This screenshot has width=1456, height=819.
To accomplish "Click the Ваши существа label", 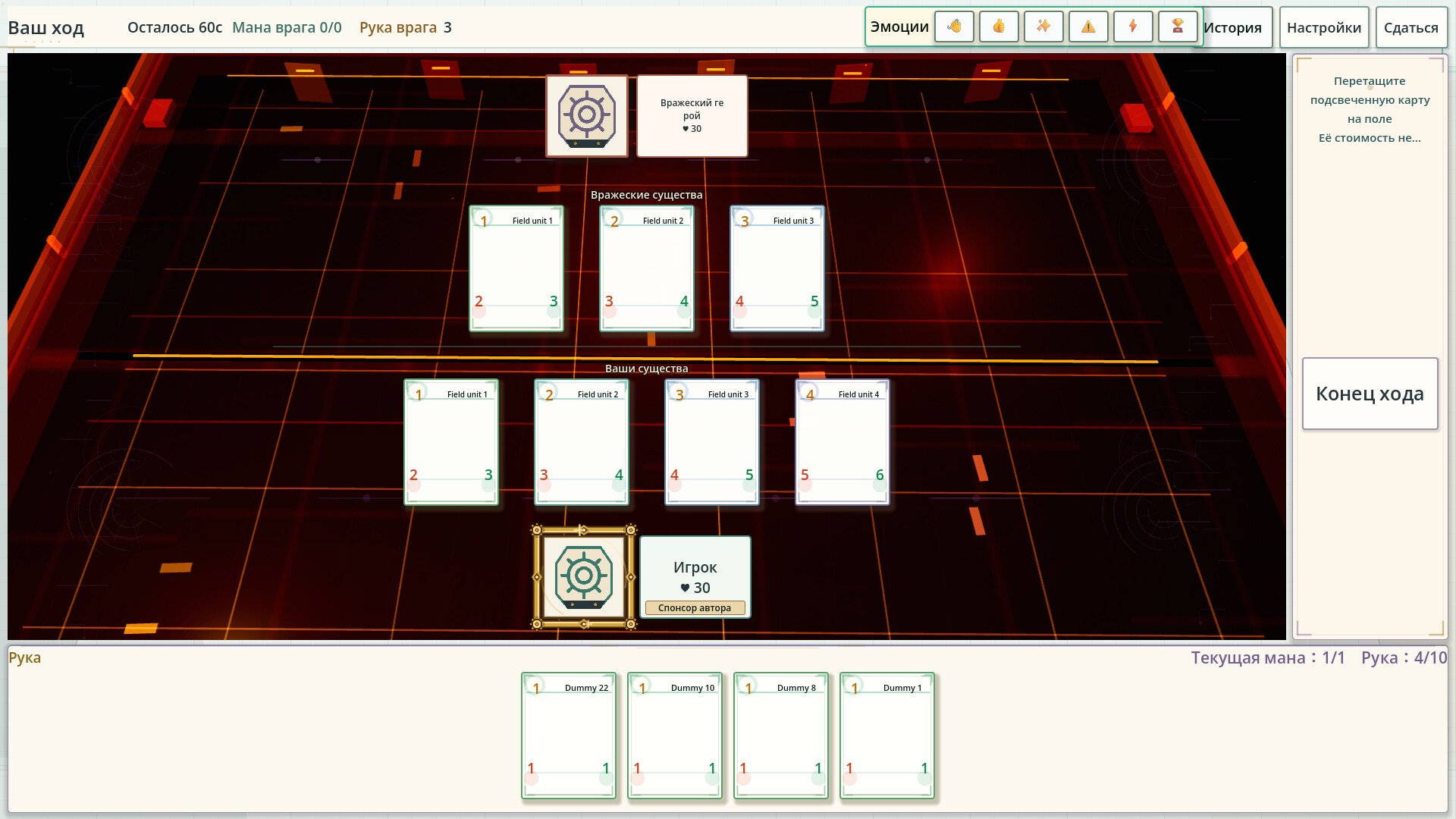I will pyautogui.click(x=647, y=369).
